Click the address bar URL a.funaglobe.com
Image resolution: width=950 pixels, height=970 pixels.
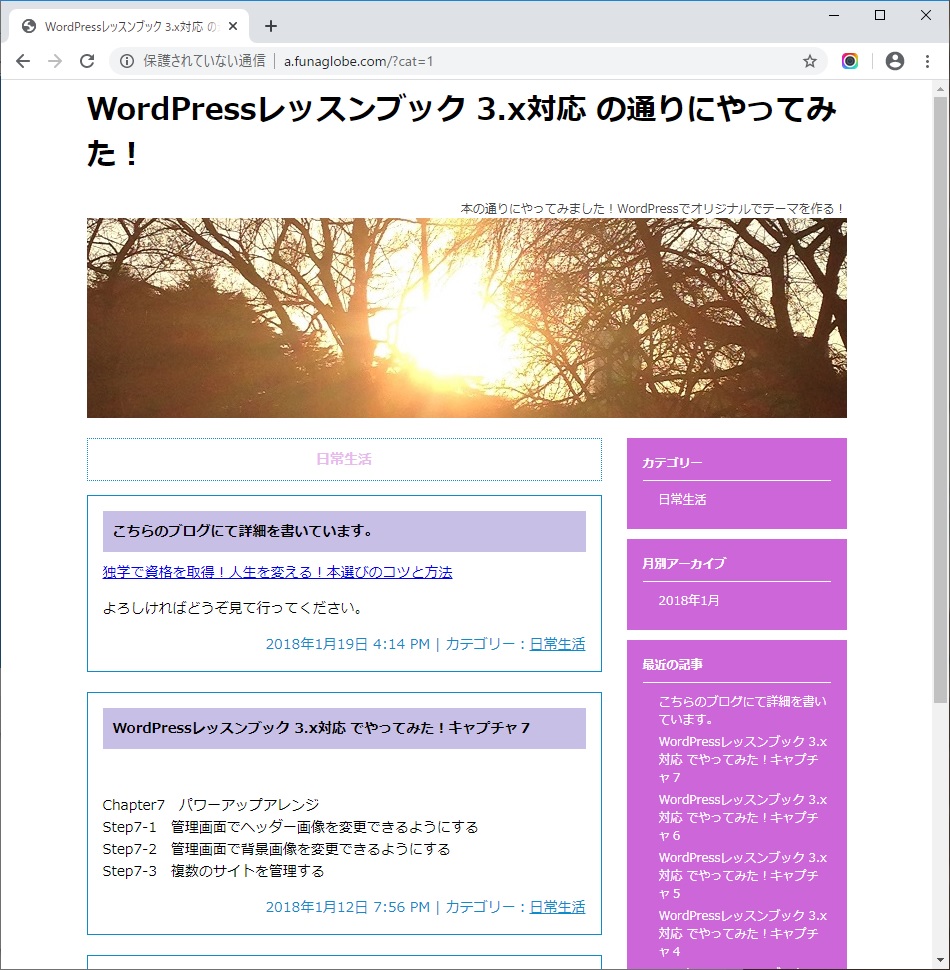(x=359, y=61)
